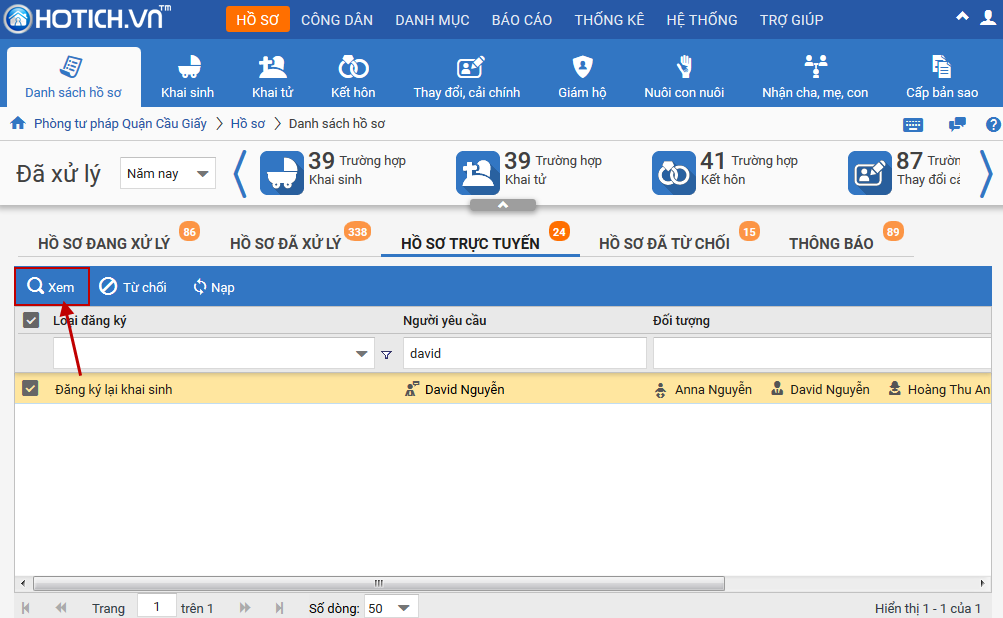The image size is (1003, 618).
Task: Open the BÁO CÁO menu
Action: tap(521, 20)
